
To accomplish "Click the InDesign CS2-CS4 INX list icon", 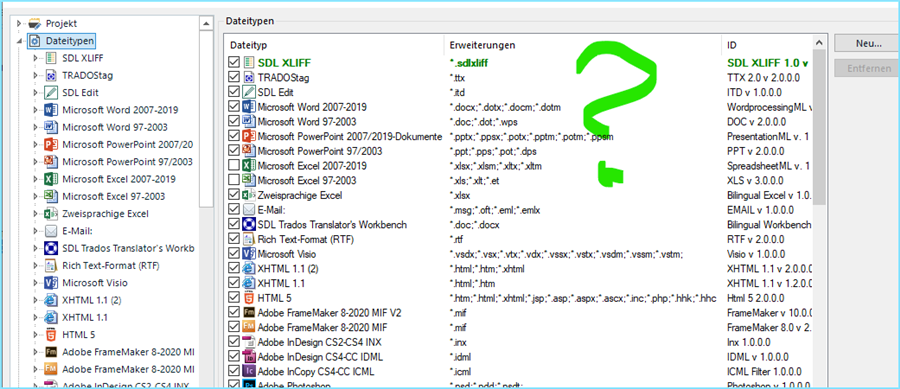I will click(x=249, y=342).
